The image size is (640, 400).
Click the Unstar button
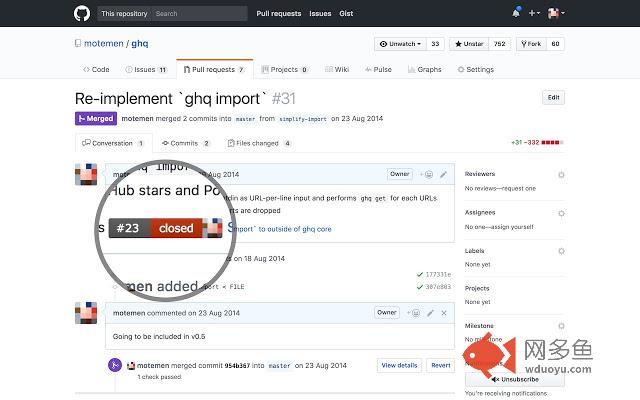point(469,44)
